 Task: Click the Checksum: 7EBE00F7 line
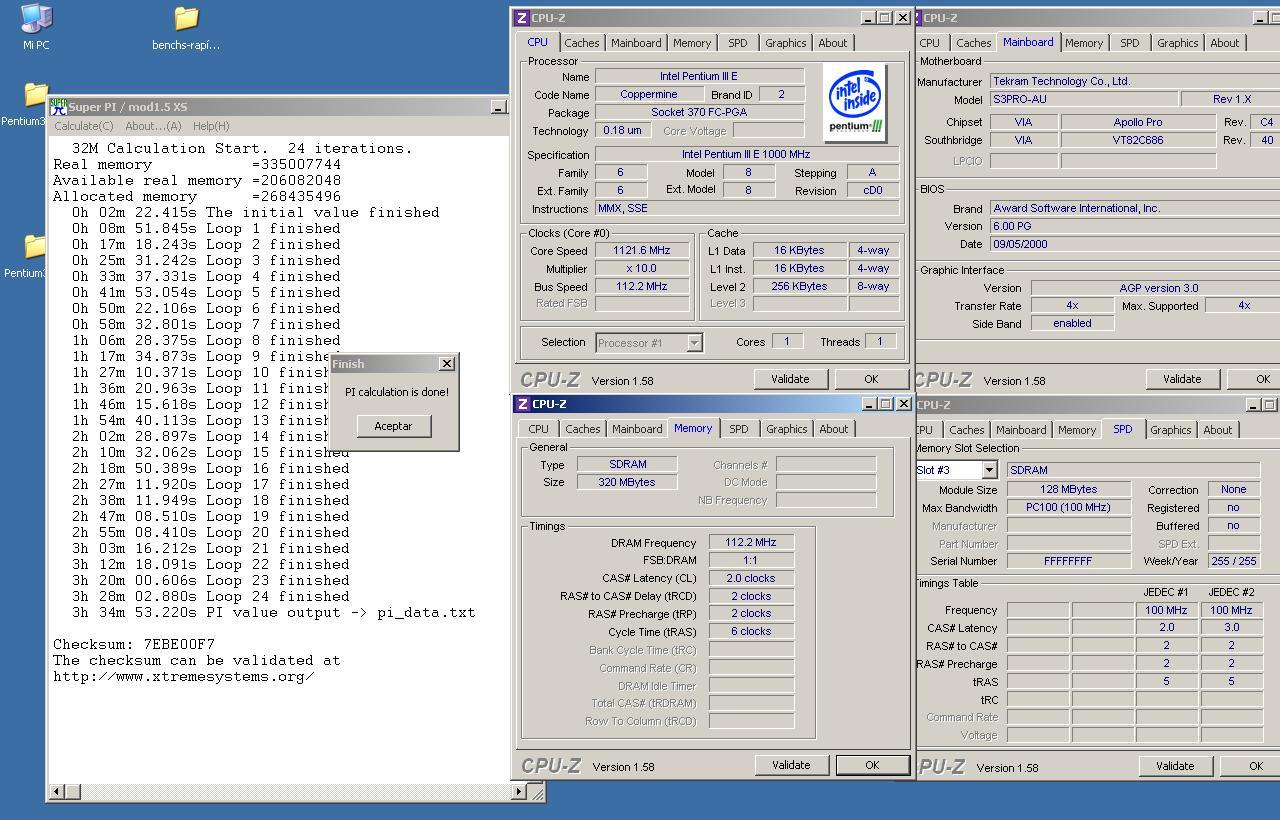coord(134,644)
